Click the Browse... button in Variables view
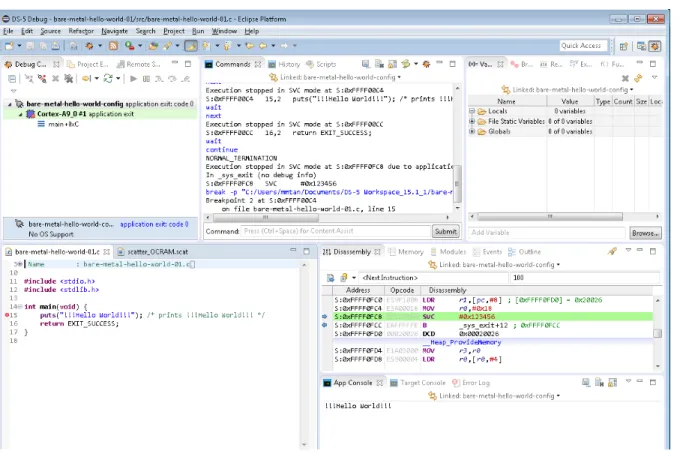Image resolution: width=683 pixels, height=469 pixels. (645, 233)
